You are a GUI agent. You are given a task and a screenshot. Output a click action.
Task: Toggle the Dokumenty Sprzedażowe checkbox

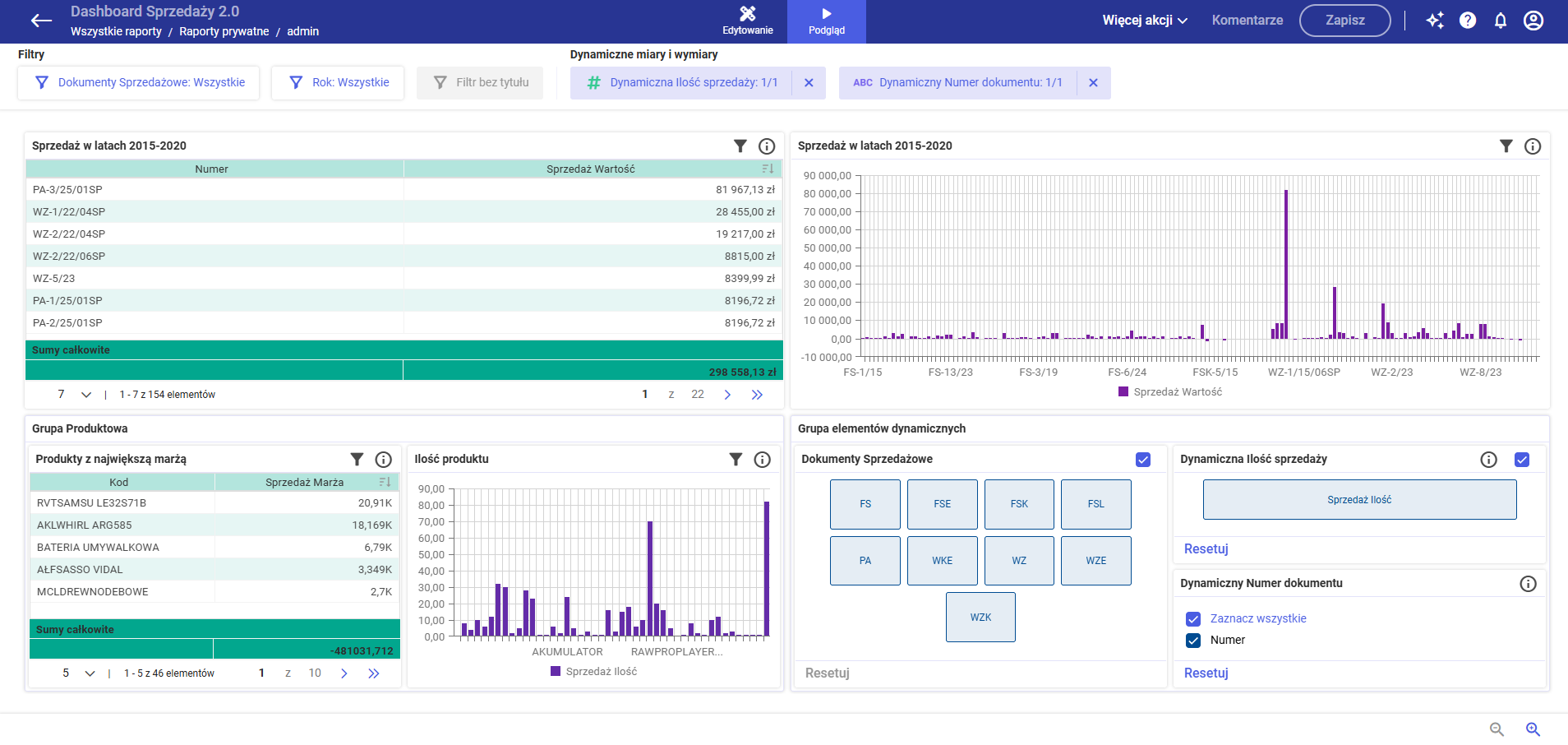tap(1143, 460)
